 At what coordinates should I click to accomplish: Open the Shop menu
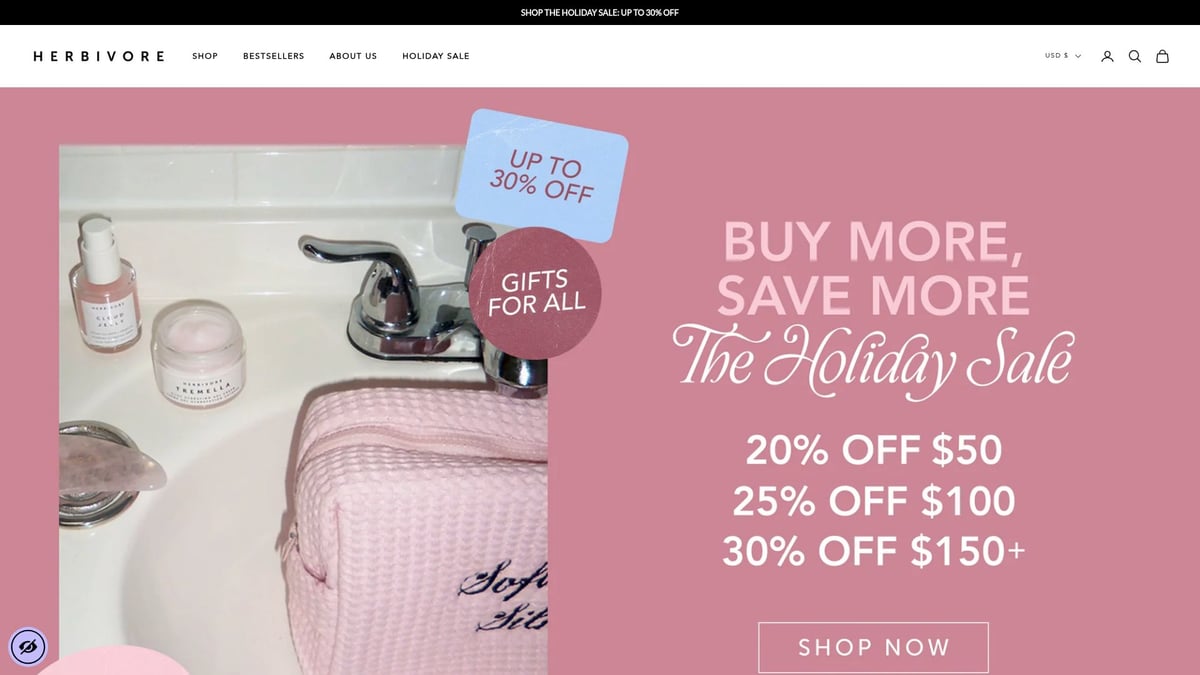pos(205,56)
